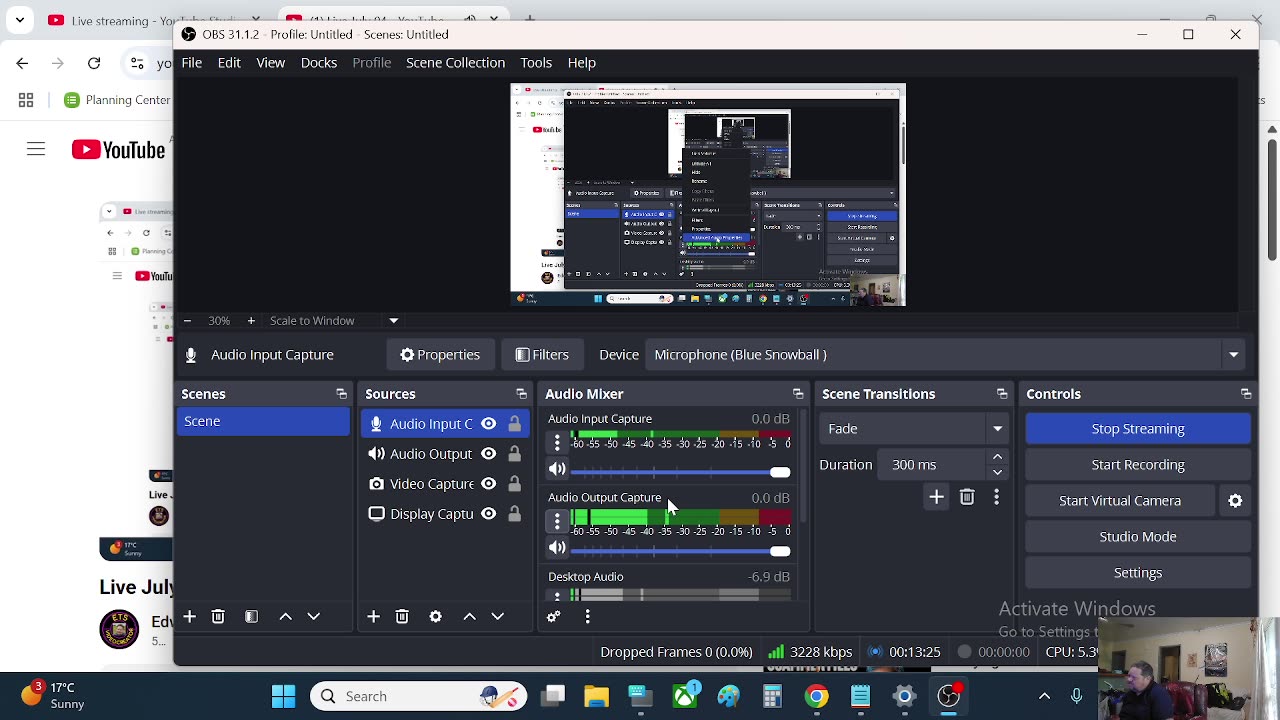Open Virtual Camera settings gear
This screenshot has width=1280, height=720.
point(1235,501)
